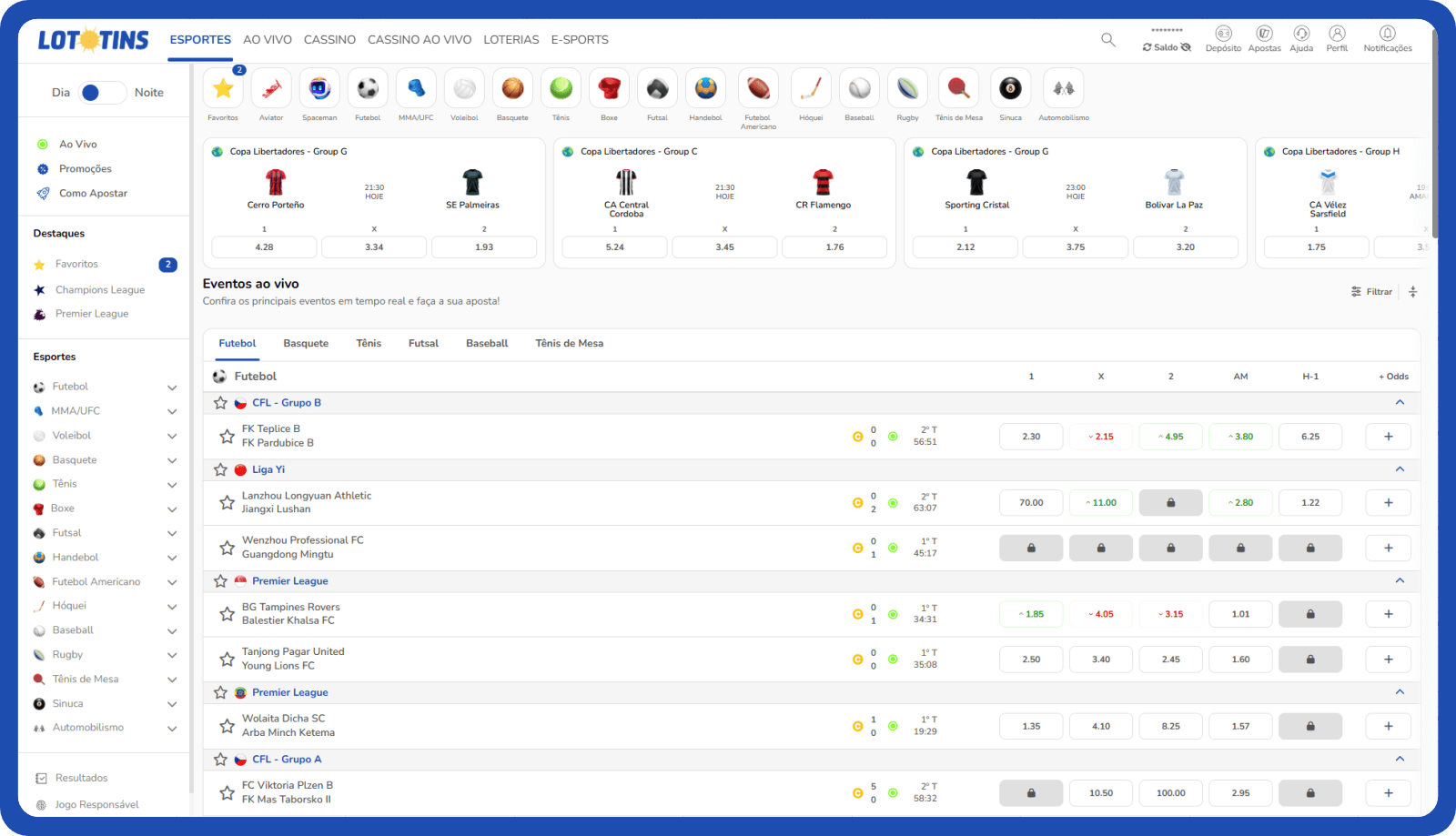
Task: Click the search magnifier icon
Action: tap(1107, 40)
